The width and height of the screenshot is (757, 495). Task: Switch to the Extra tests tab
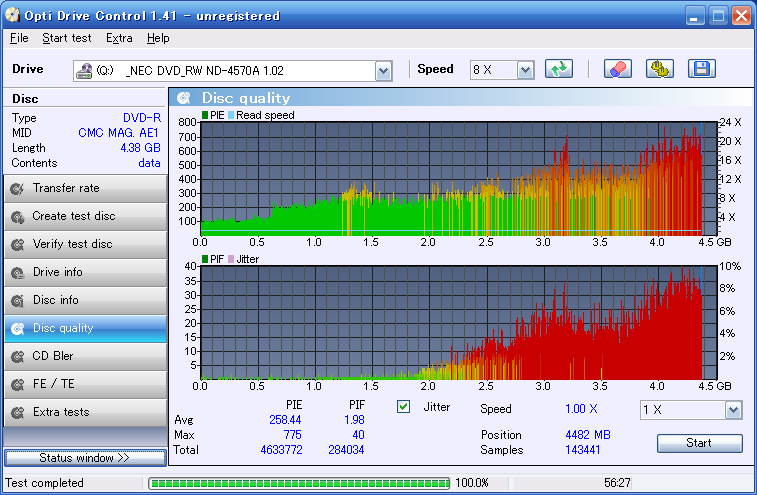click(x=85, y=412)
